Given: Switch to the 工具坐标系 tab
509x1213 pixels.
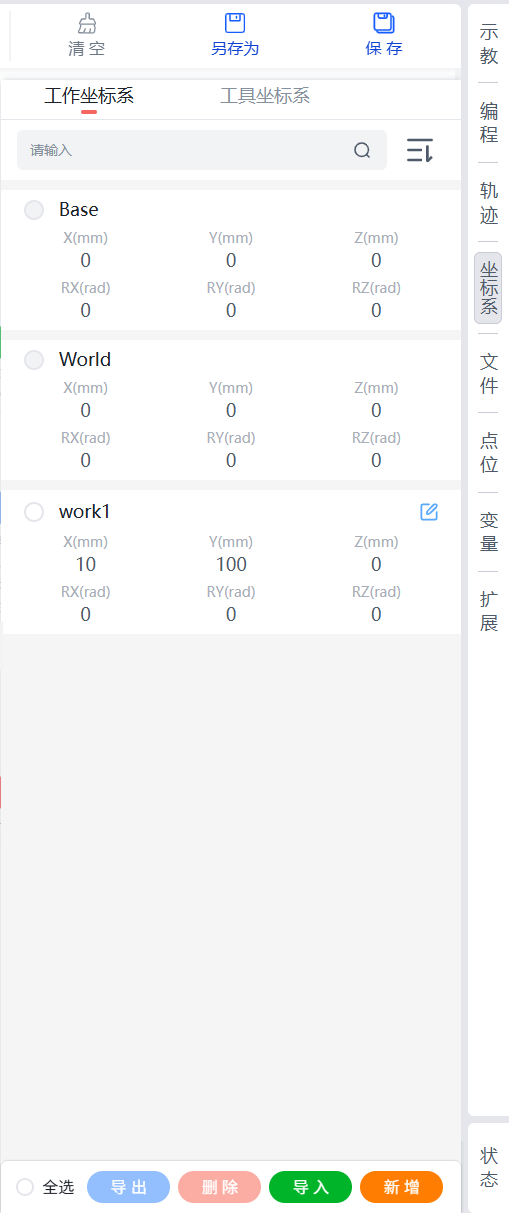Looking at the screenshot, I should [265, 96].
